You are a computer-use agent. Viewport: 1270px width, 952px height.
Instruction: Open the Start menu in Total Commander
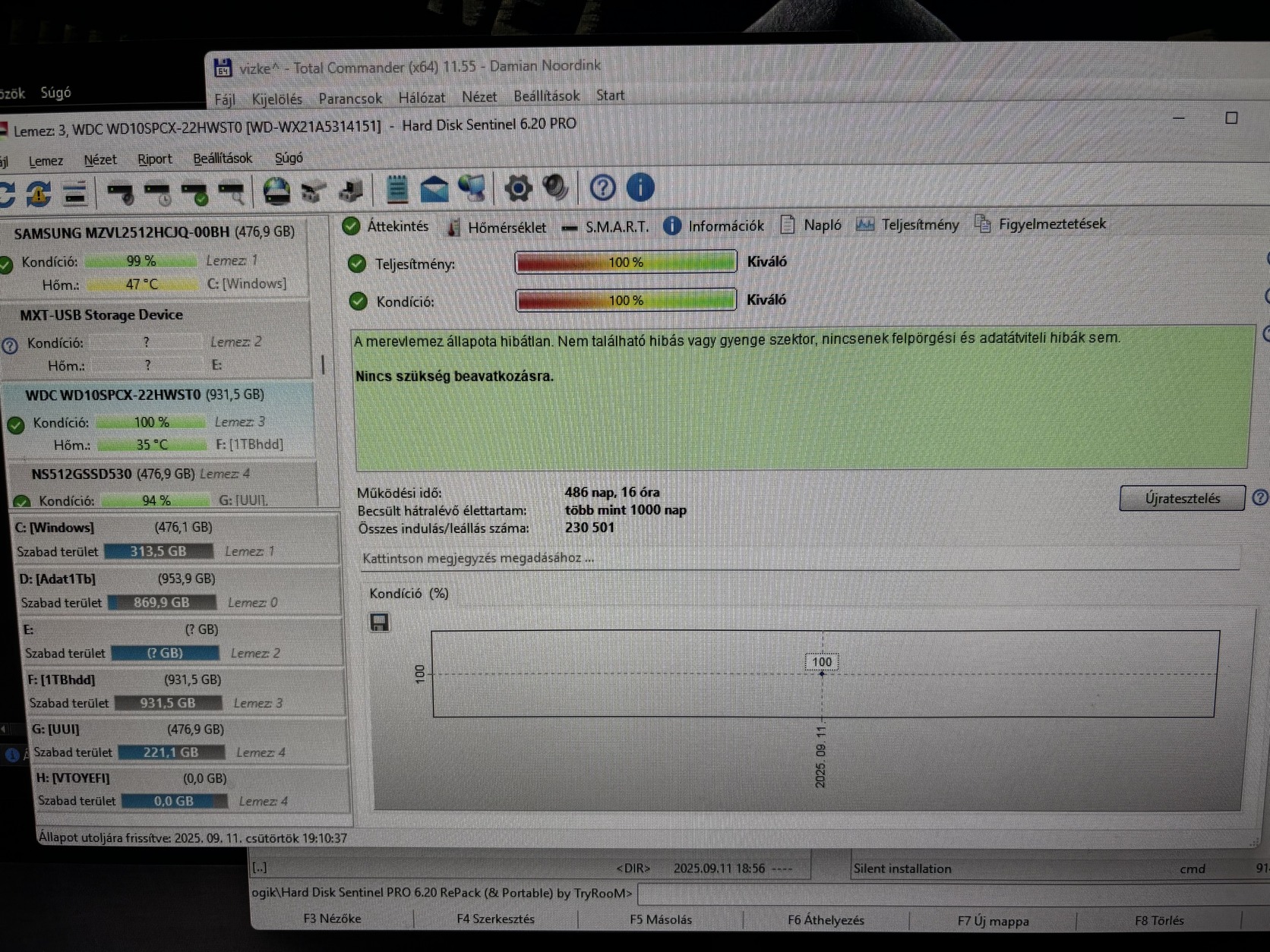tap(610, 96)
